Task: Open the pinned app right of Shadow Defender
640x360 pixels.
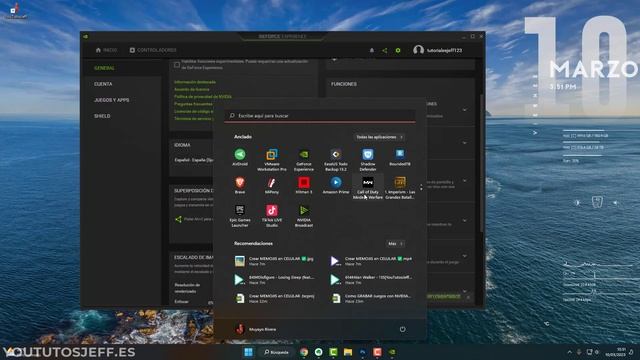Action: (x=400, y=157)
